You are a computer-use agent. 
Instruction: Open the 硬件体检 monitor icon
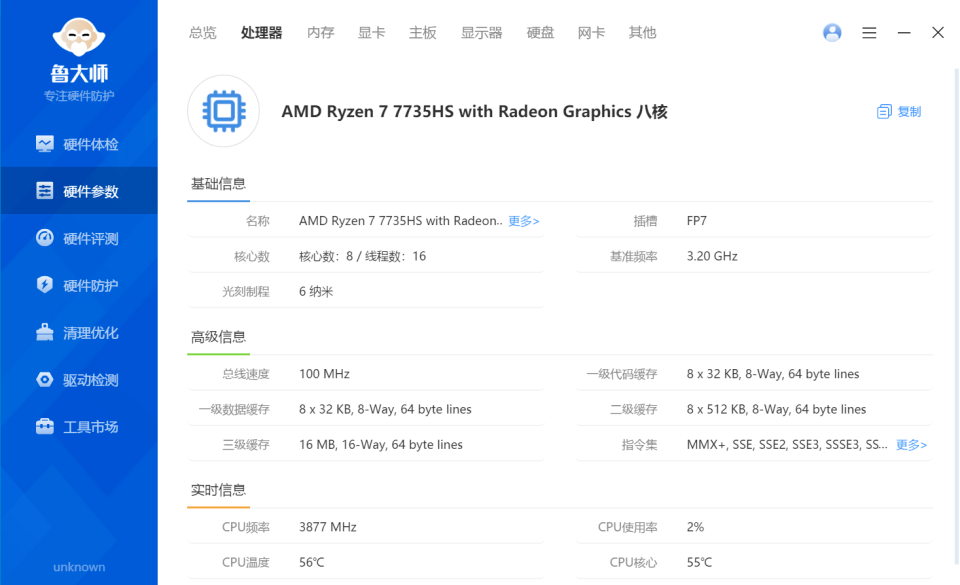point(45,144)
